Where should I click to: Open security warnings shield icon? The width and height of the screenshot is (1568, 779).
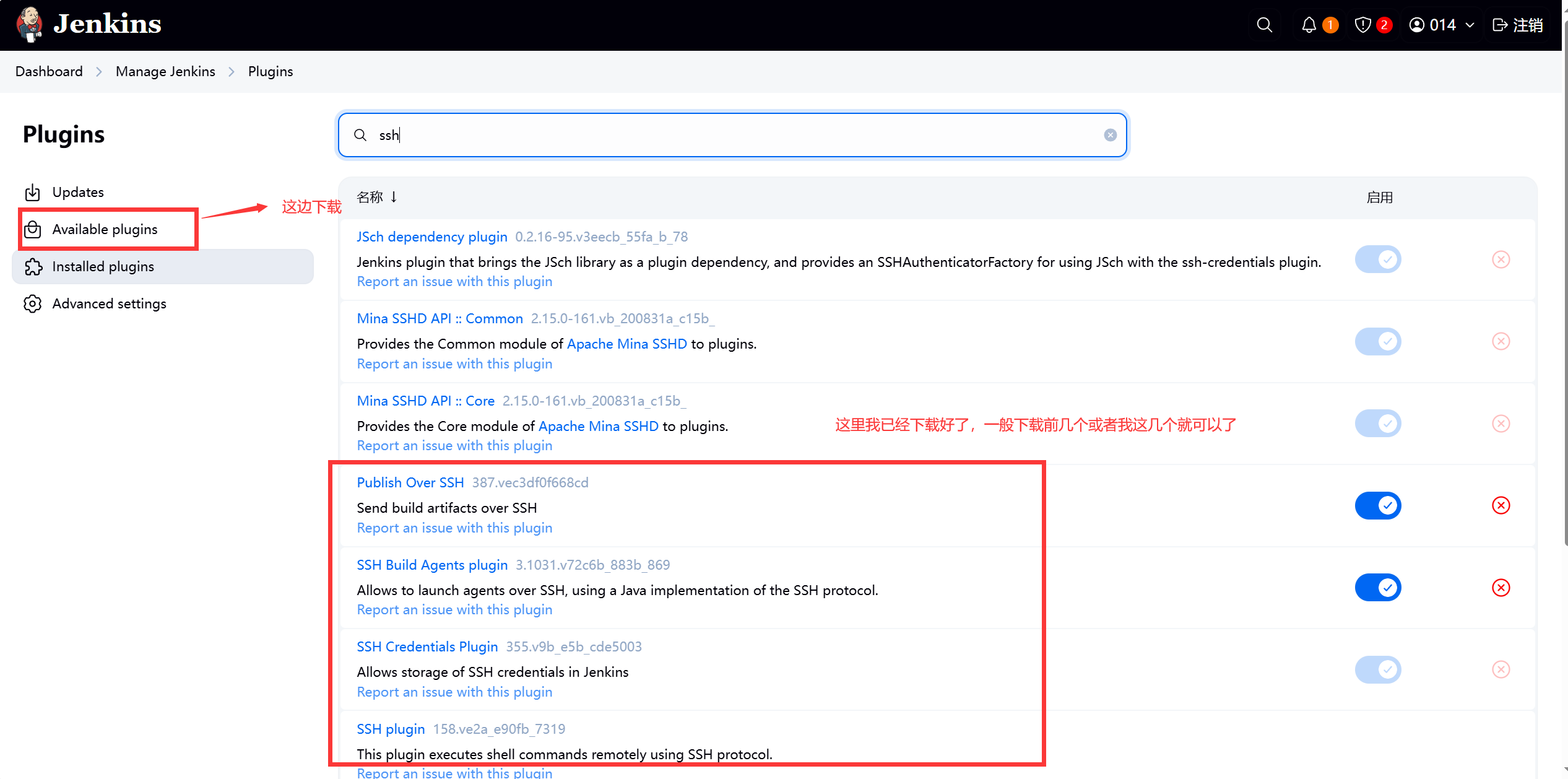click(1362, 25)
